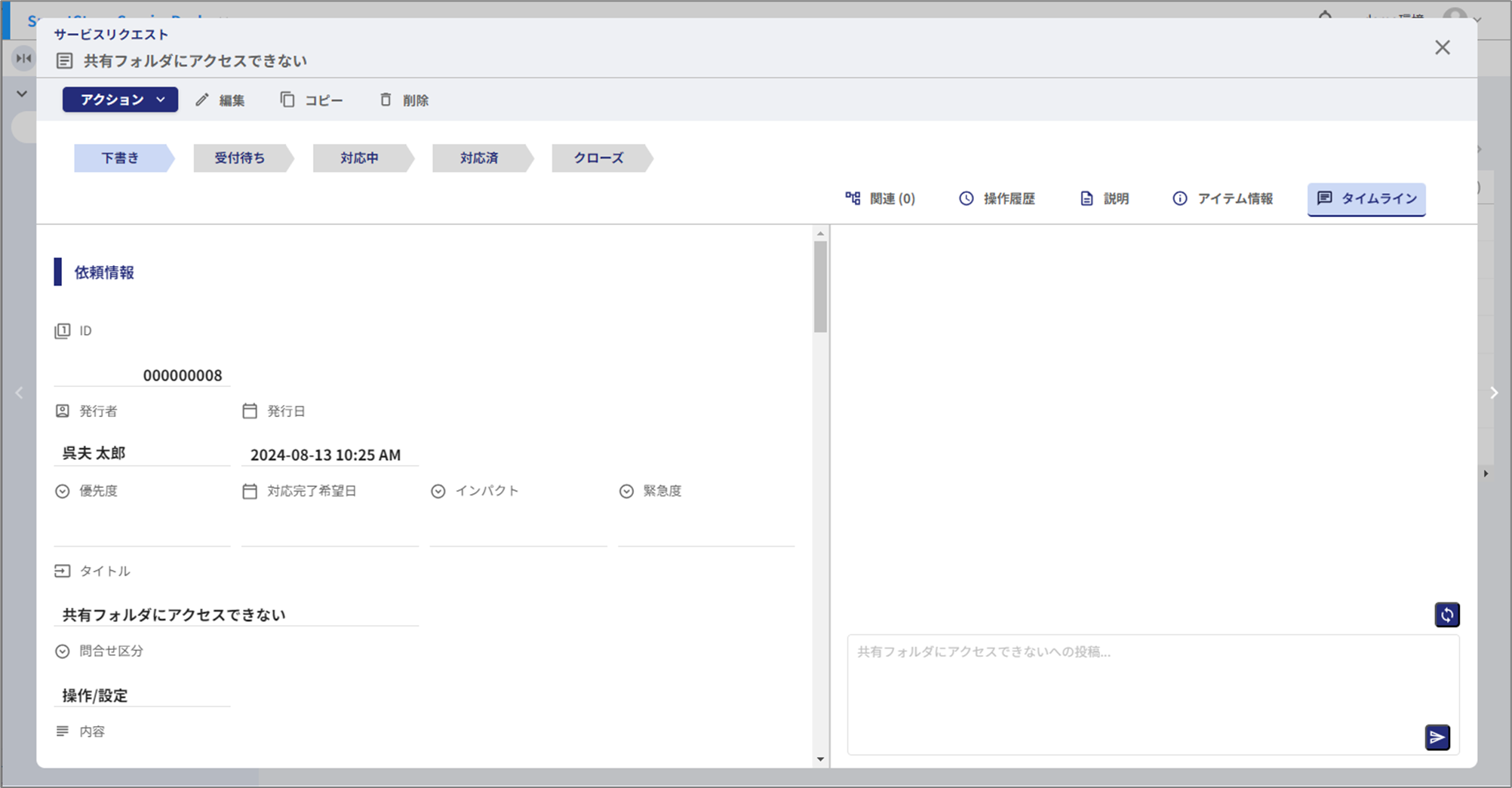Screen dimensions: 1512x788
Task: Select the 対応中 status step
Action: coord(359,158)
